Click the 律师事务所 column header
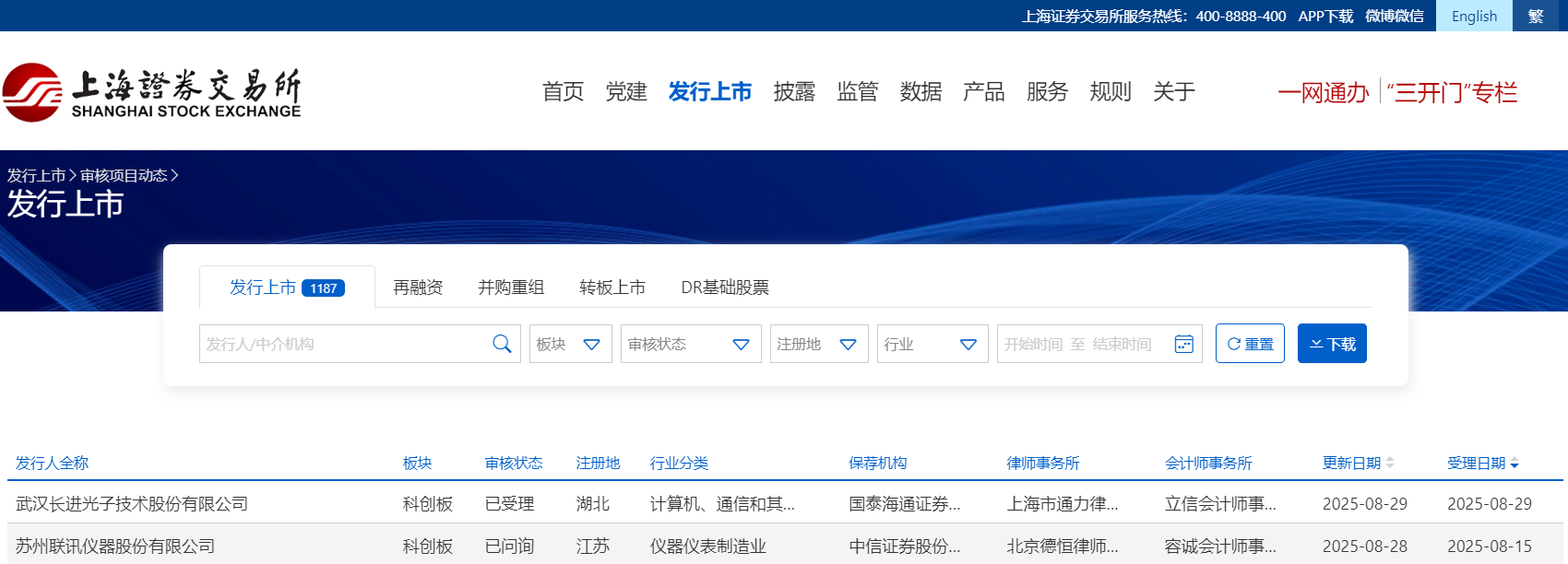Screen dimensions: 1568x564 1043,463
